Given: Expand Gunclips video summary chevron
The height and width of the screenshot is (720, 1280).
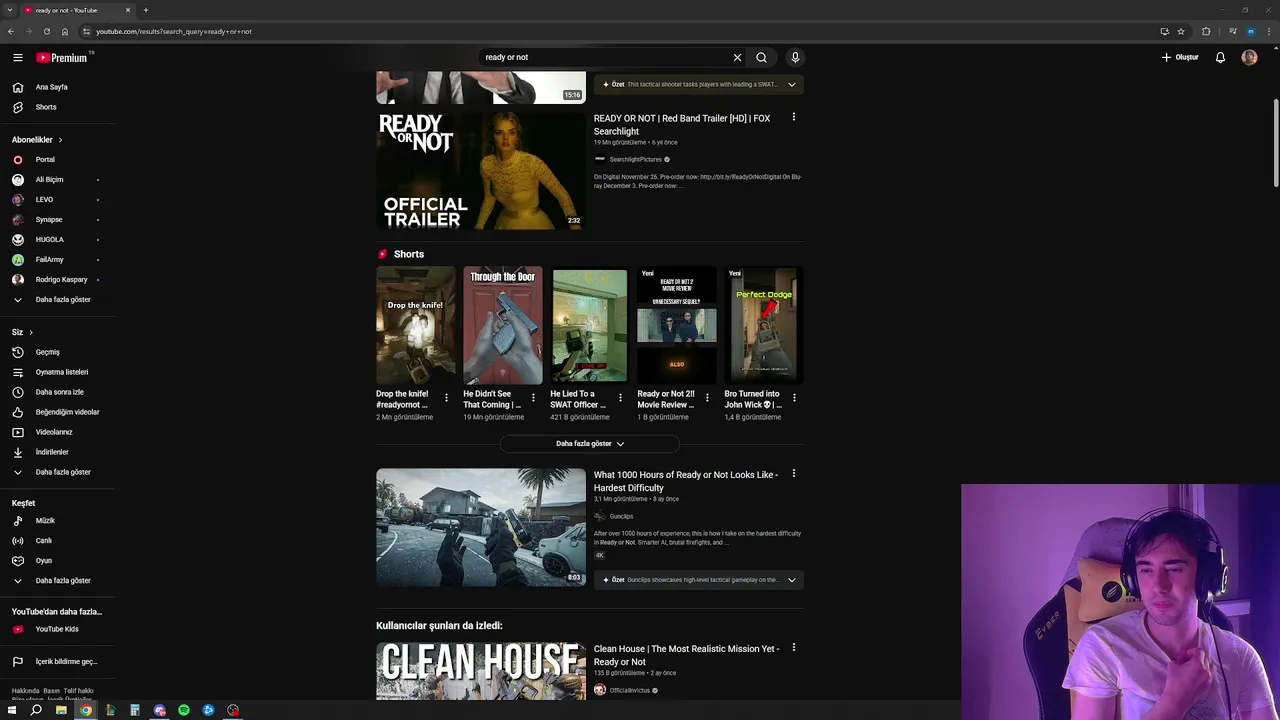Looking at the screenshot, I should pyautogui.click(x=792, y=580).
